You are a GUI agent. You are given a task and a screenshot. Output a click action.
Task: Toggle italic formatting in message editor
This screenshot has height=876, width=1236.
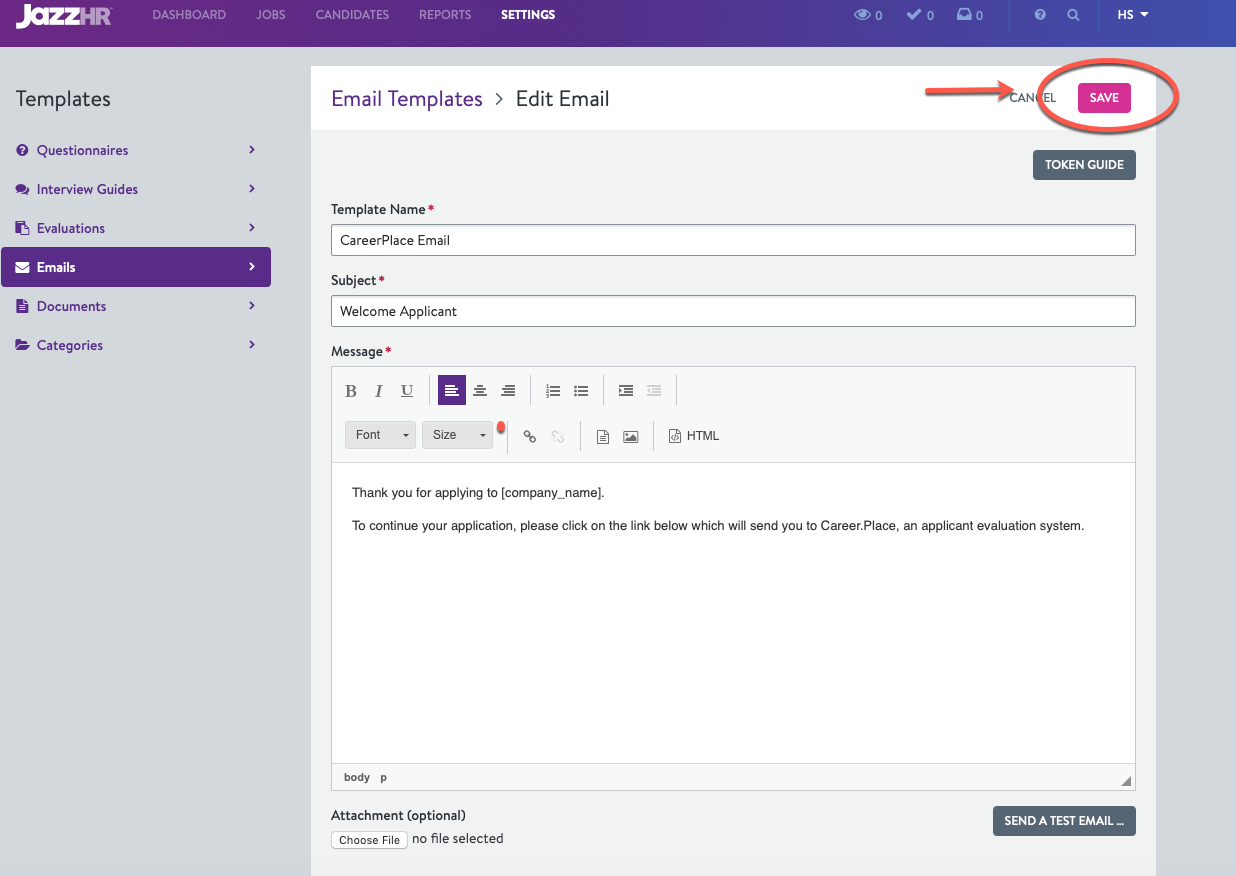[x=379, y=391]
